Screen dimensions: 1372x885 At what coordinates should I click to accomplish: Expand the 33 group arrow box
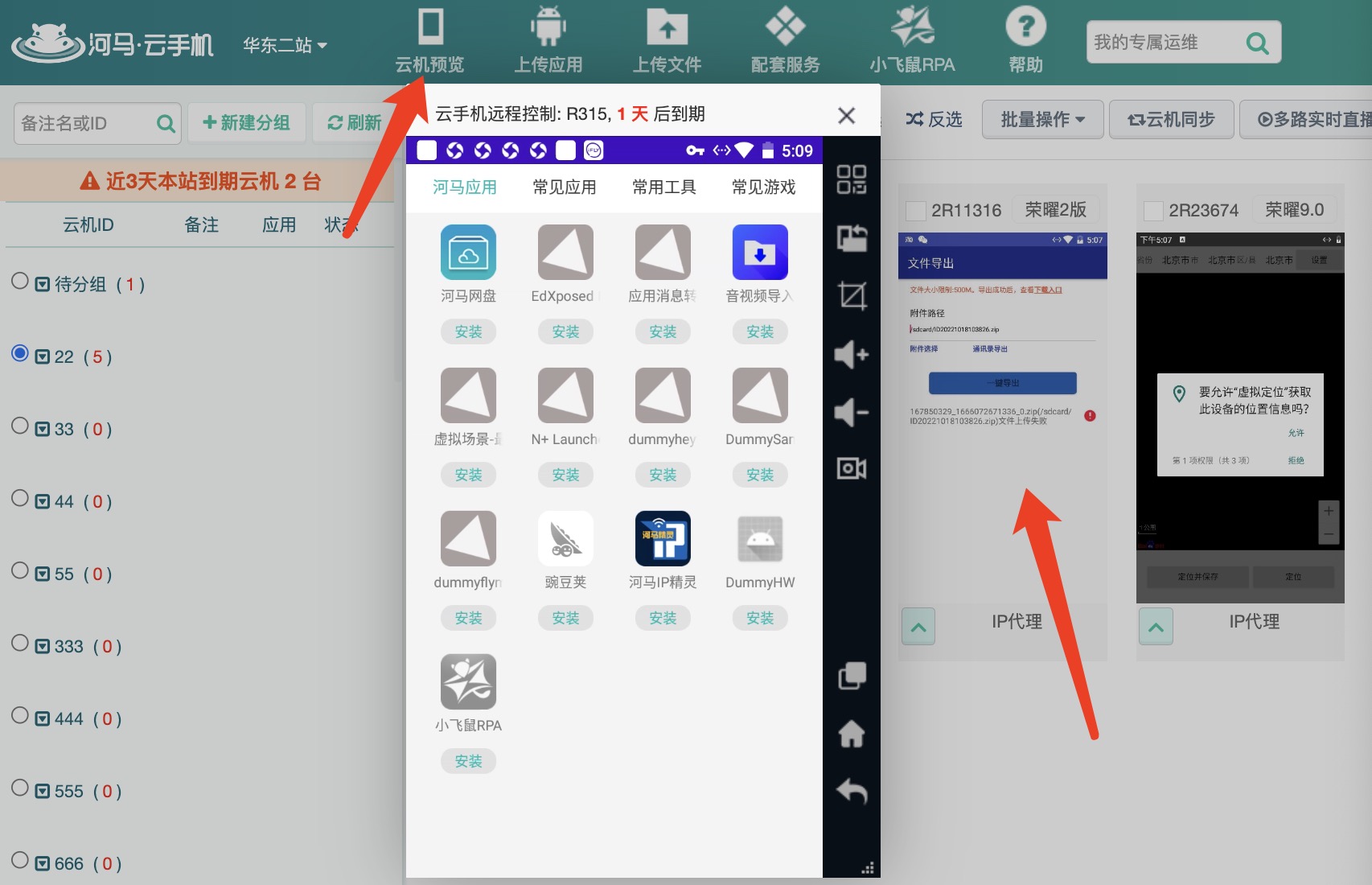43,430
